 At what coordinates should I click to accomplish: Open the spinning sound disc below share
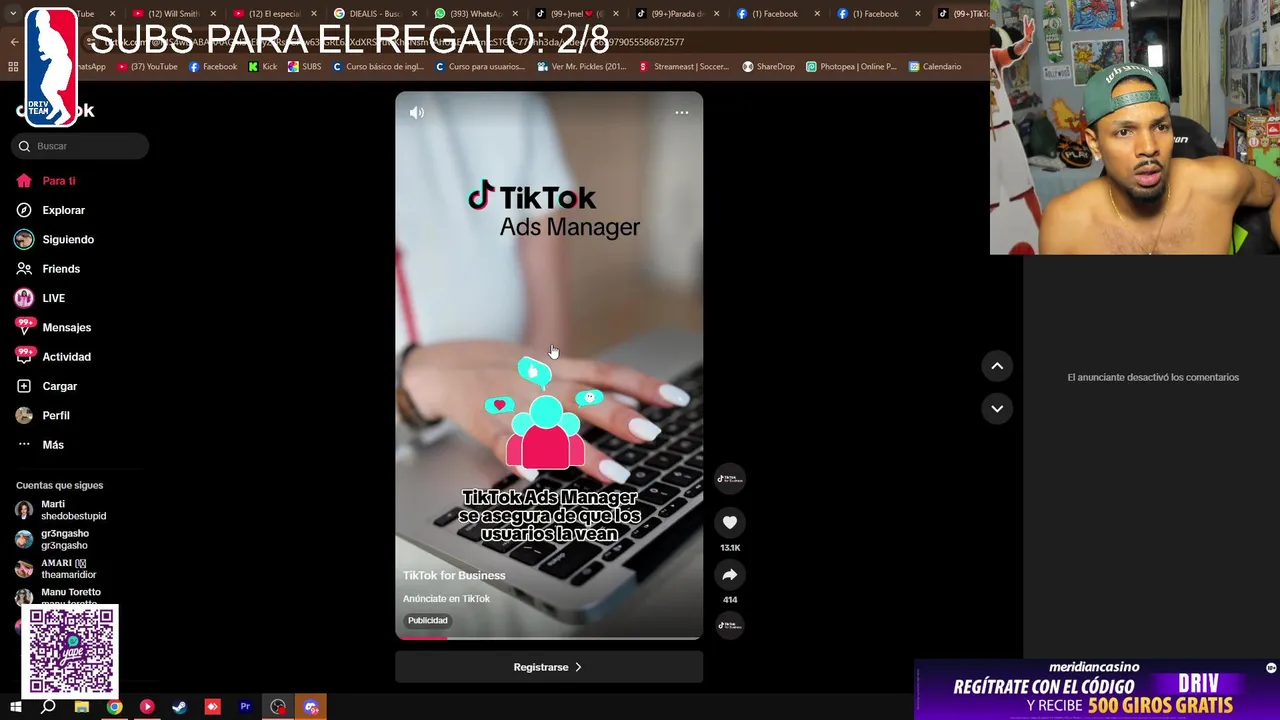point(730,625)
